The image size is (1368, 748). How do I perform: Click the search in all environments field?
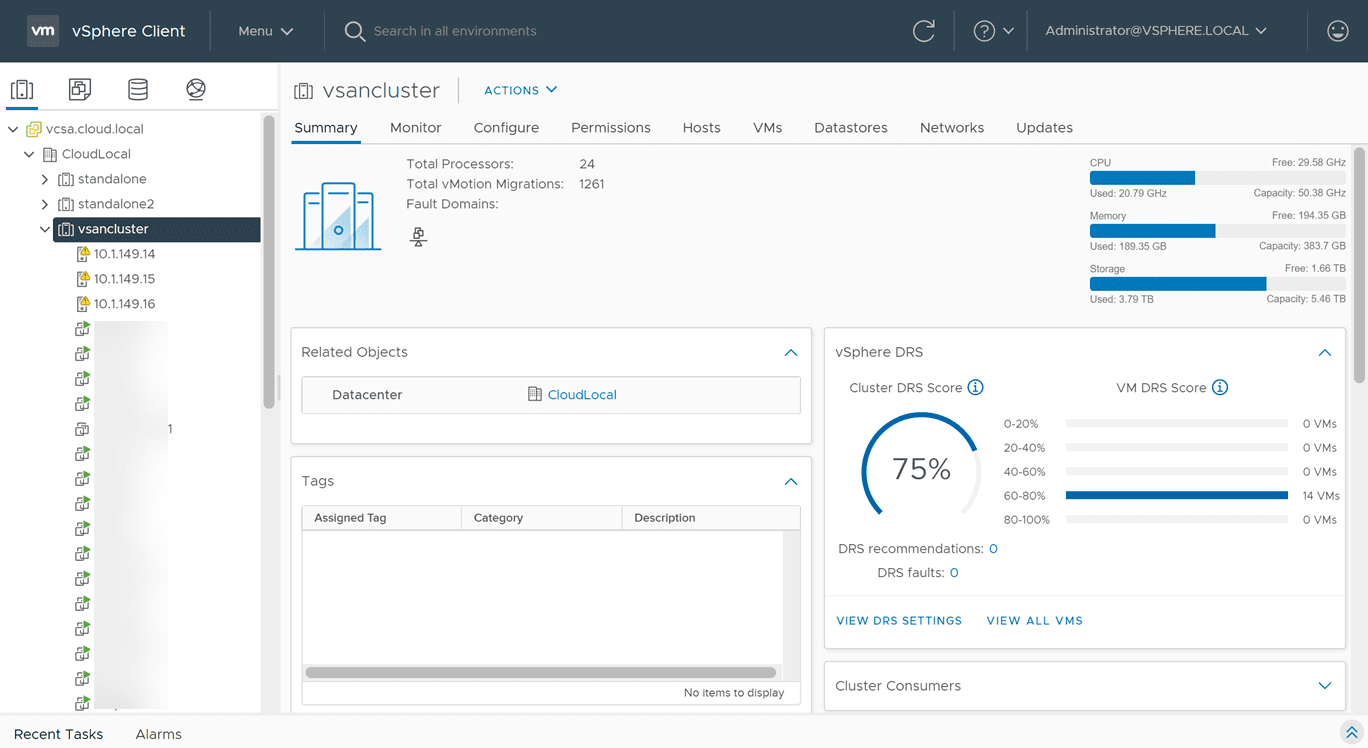click(x=455, y=31)
